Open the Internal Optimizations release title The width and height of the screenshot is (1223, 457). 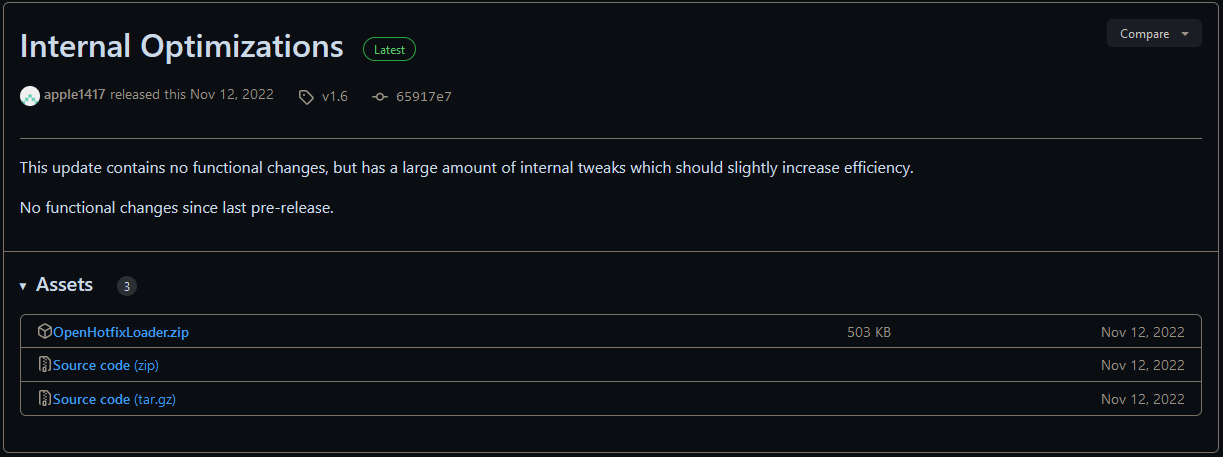pyautogui.click(x=181, y=47)
